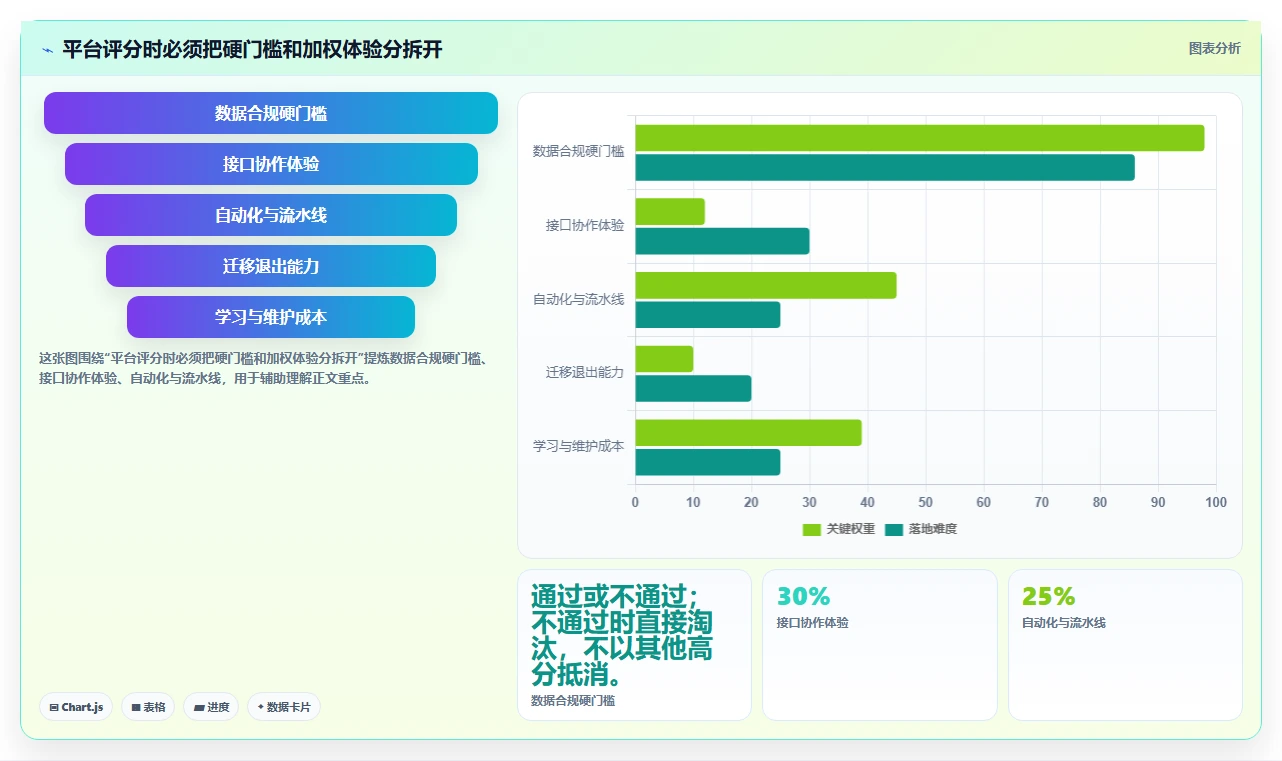
Task: Click the 学习与维护成本 y-axis label
Action: (578, 447)
